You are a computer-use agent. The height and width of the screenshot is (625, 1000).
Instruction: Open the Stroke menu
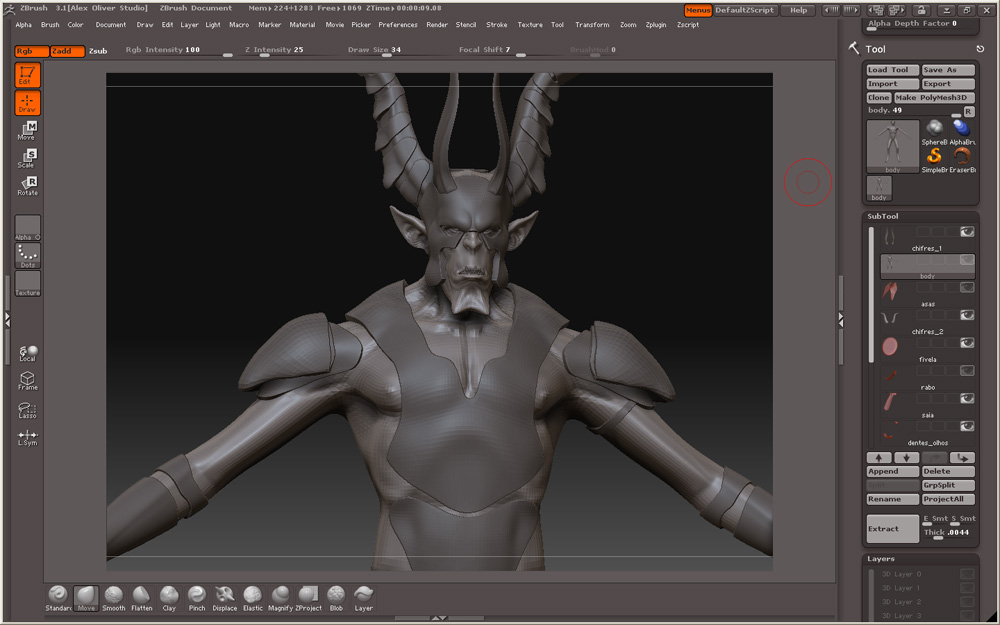coord(497,25)
